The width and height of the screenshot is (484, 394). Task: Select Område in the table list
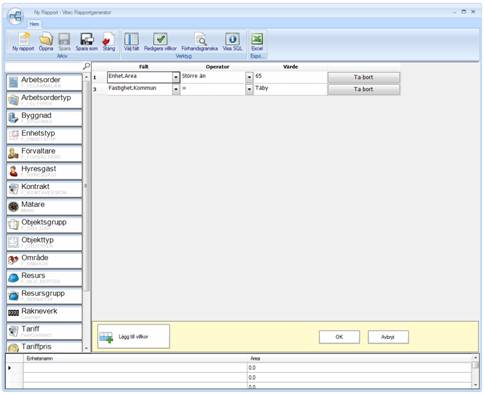[44, 260]
